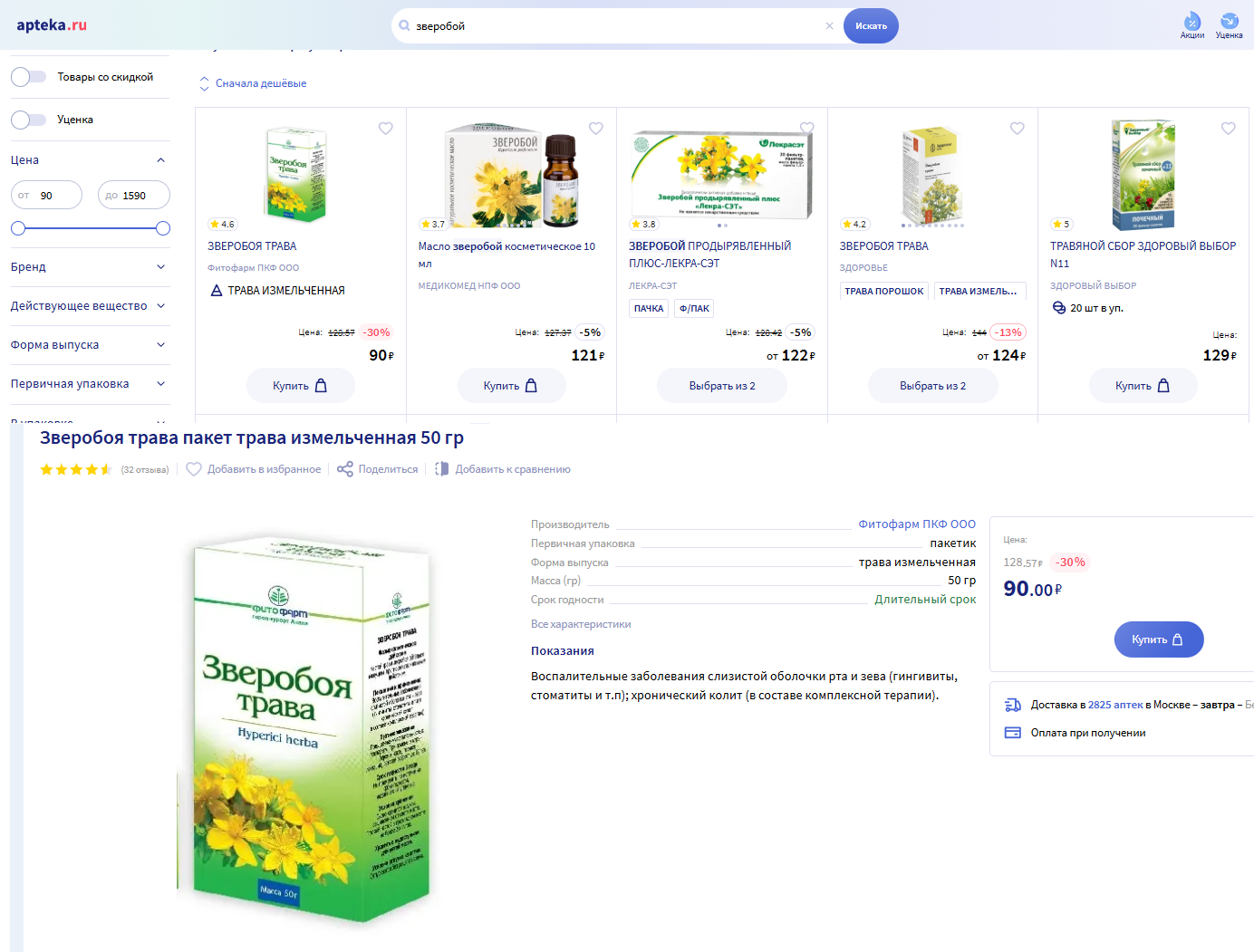This screenshot has height=952, width=1254.
Task: Focus the maximum price field 'до 1590'
Action: 134,196
